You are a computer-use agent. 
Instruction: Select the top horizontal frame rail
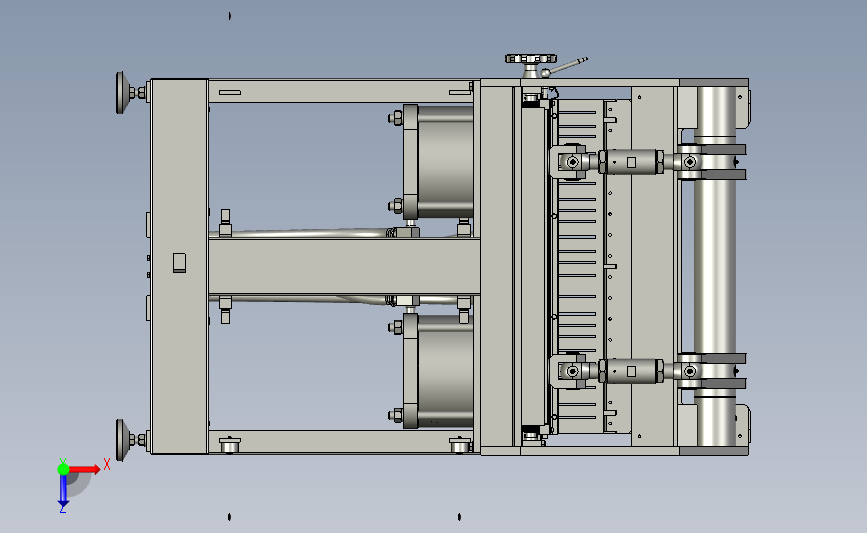tap(340, 91)
